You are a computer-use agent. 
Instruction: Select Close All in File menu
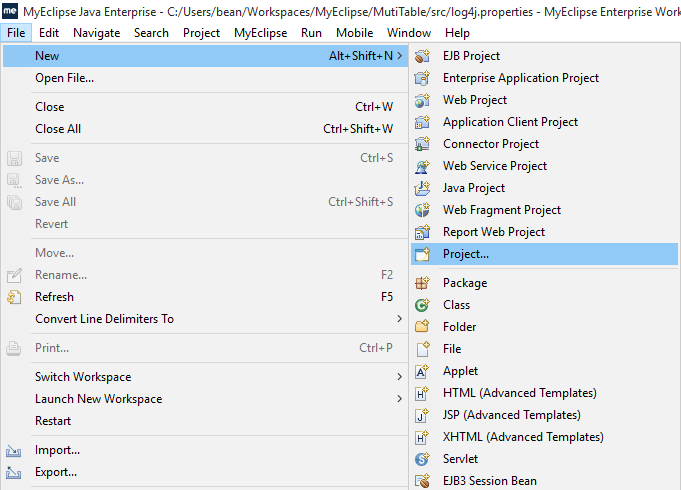tap(58, 129)
